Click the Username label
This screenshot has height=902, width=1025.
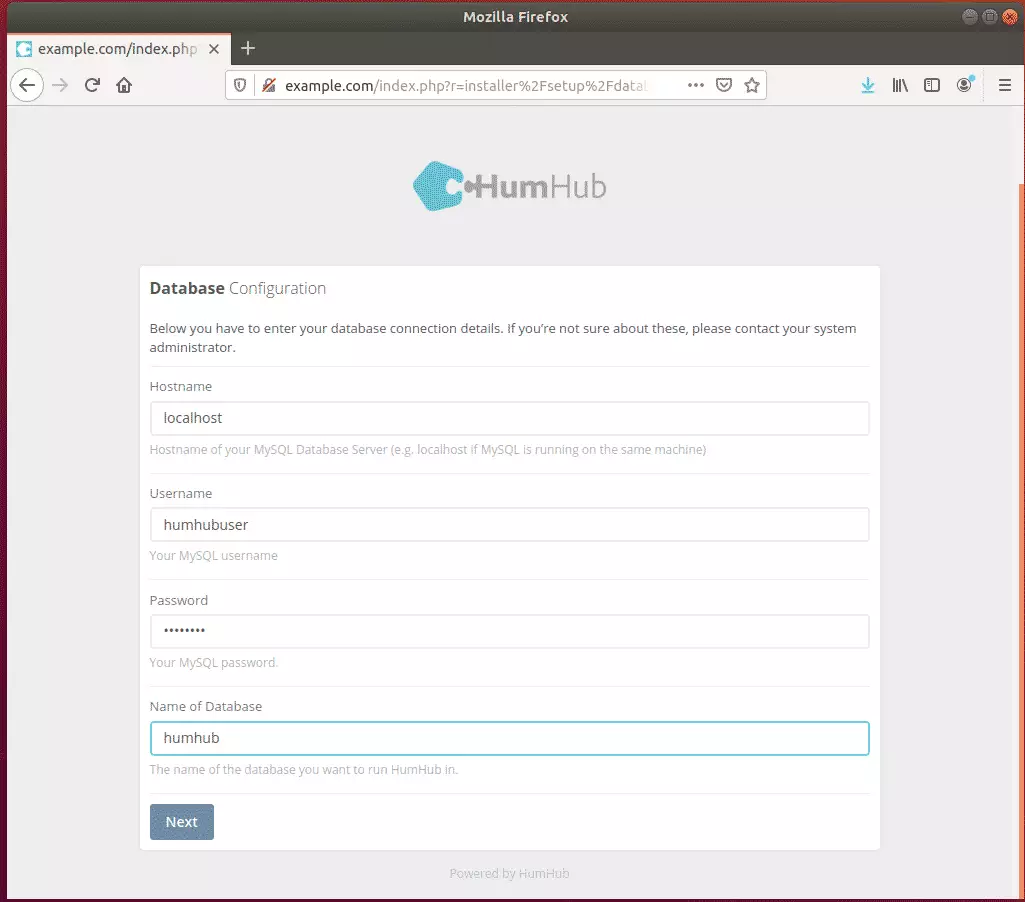180,493
